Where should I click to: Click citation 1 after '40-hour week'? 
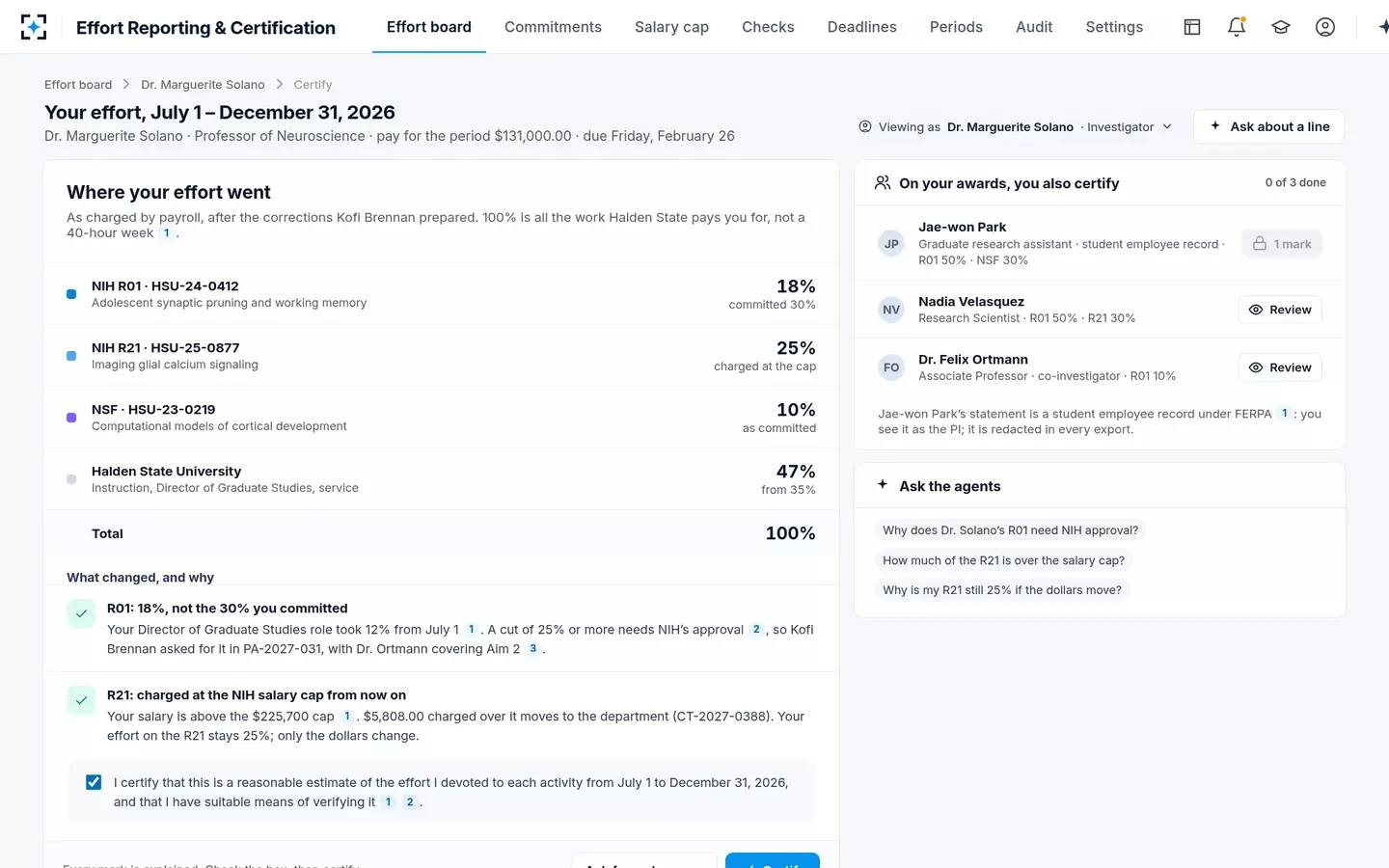pos(167,233)
